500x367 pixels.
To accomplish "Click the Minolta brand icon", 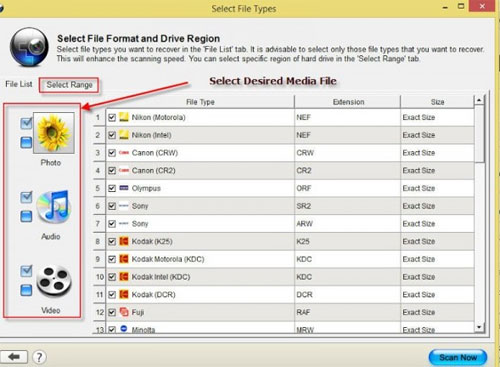I will tap(124, 329).
